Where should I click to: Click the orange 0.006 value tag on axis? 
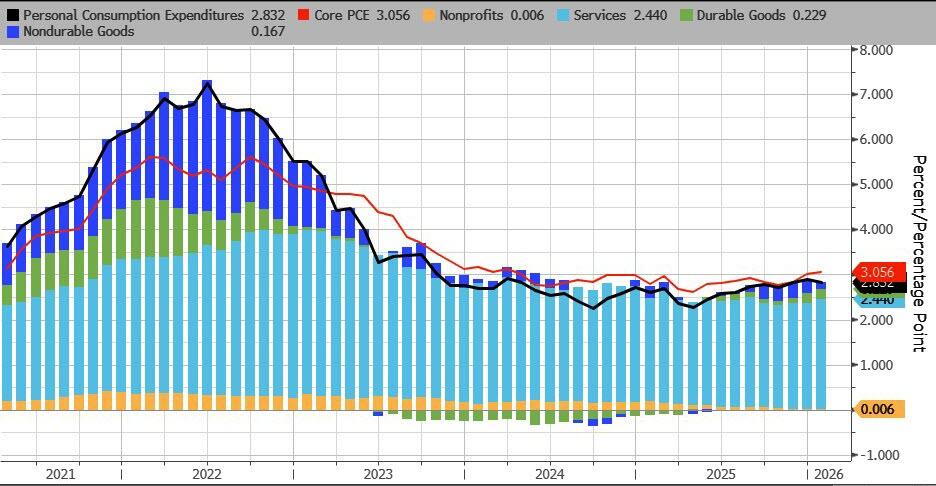click(x=877, y=408)
